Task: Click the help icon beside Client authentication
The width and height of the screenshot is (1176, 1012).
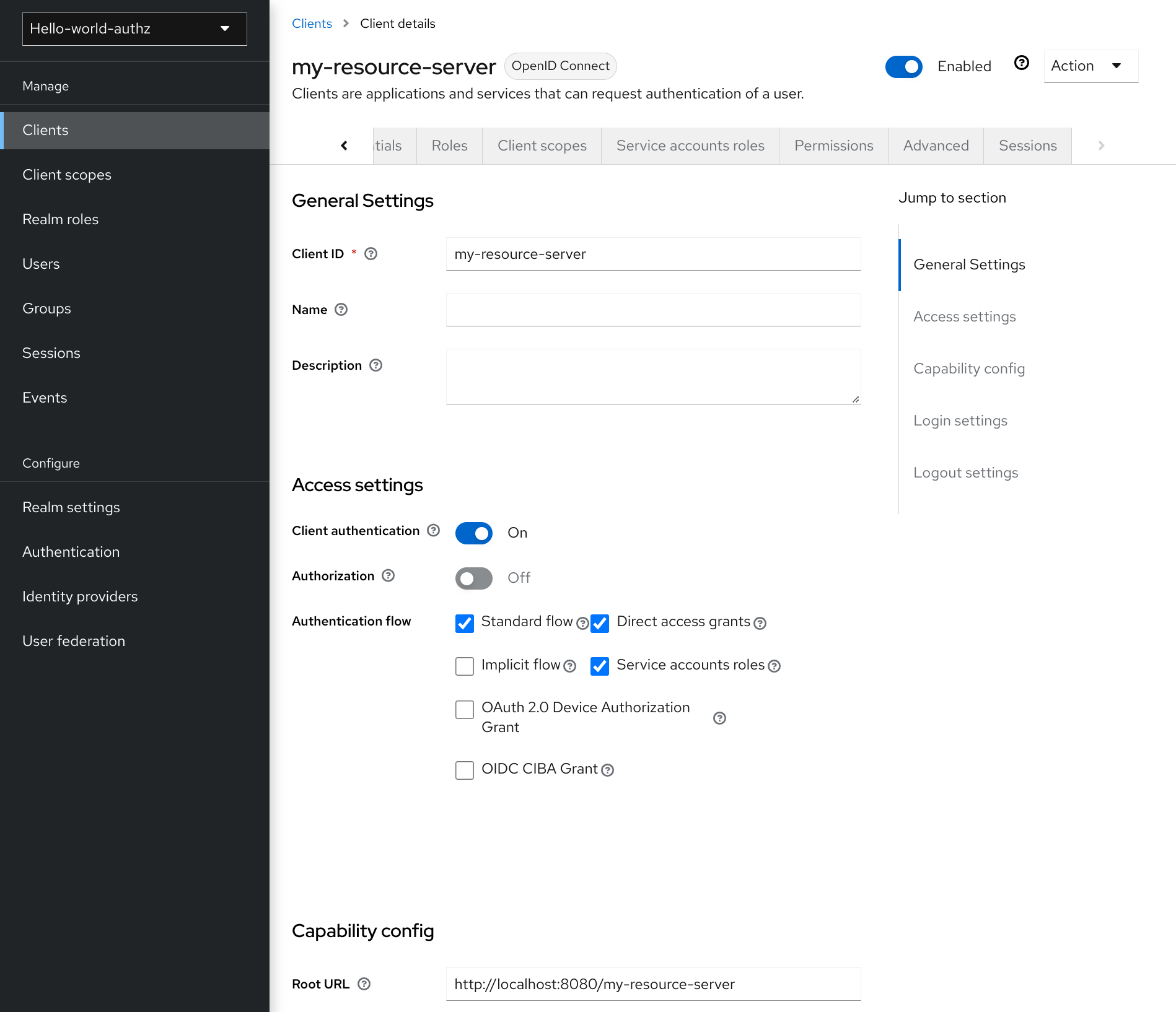Action: click(433, 530)
